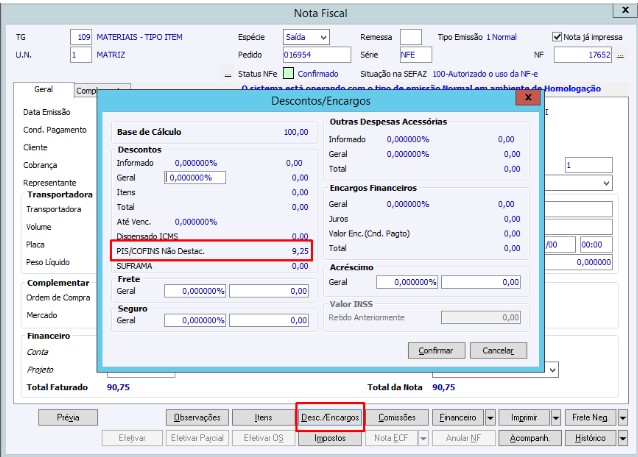The height and width of the screenshot is (457, 638).
Task: Expand the Imprimir dropdown arrow
Action: coord(556,418)
